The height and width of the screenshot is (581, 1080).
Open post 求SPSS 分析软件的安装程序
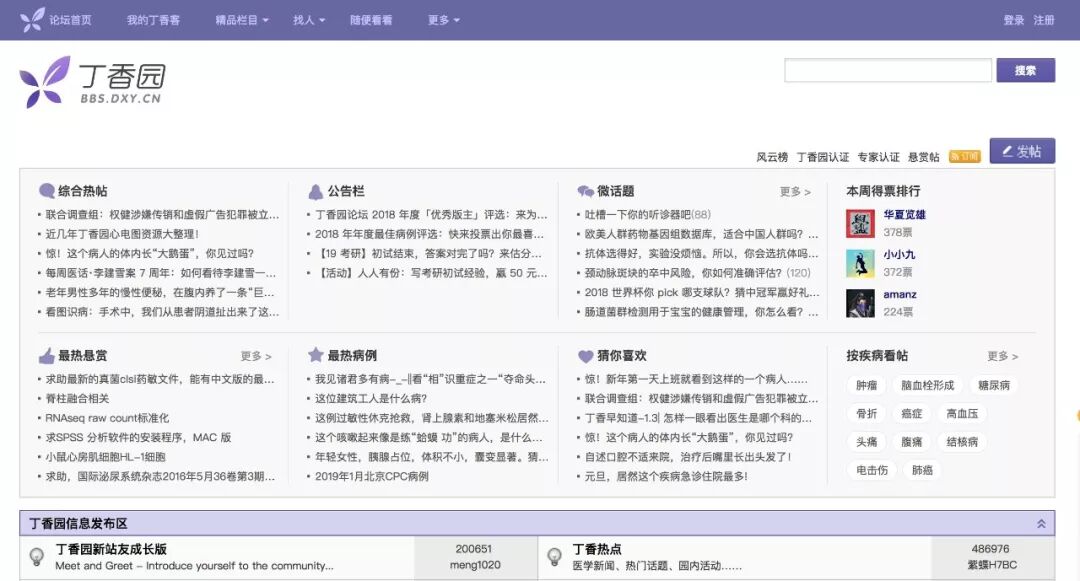pyautogui.click(x=138, y=437)
